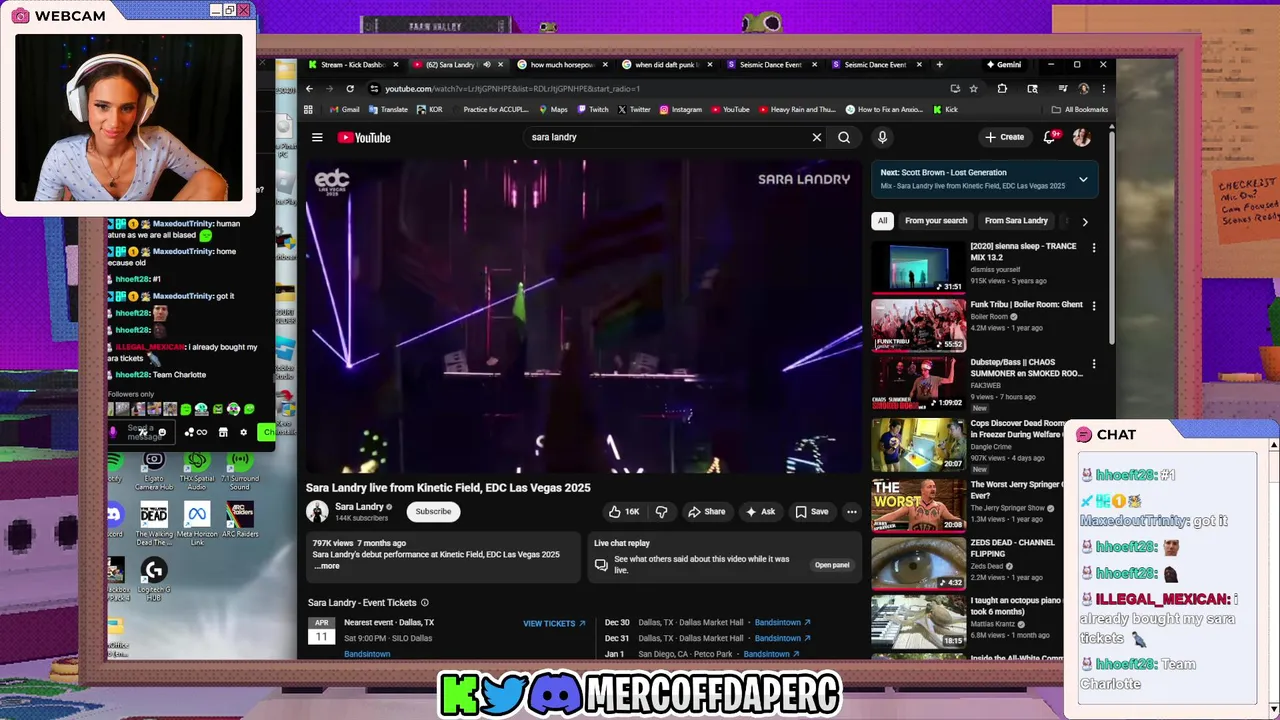Open Cops Discover Dead Roommate video thumbnail

click(x=918, y=444)
